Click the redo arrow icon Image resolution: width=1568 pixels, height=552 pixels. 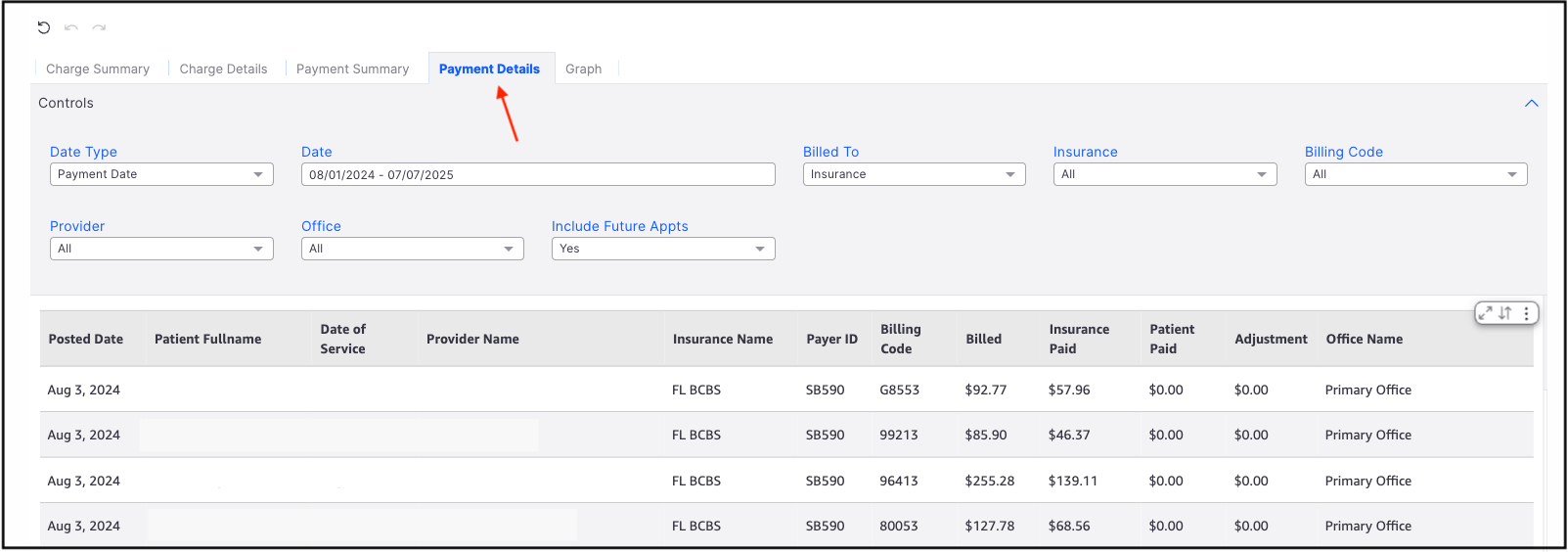[x=99, y=27]
